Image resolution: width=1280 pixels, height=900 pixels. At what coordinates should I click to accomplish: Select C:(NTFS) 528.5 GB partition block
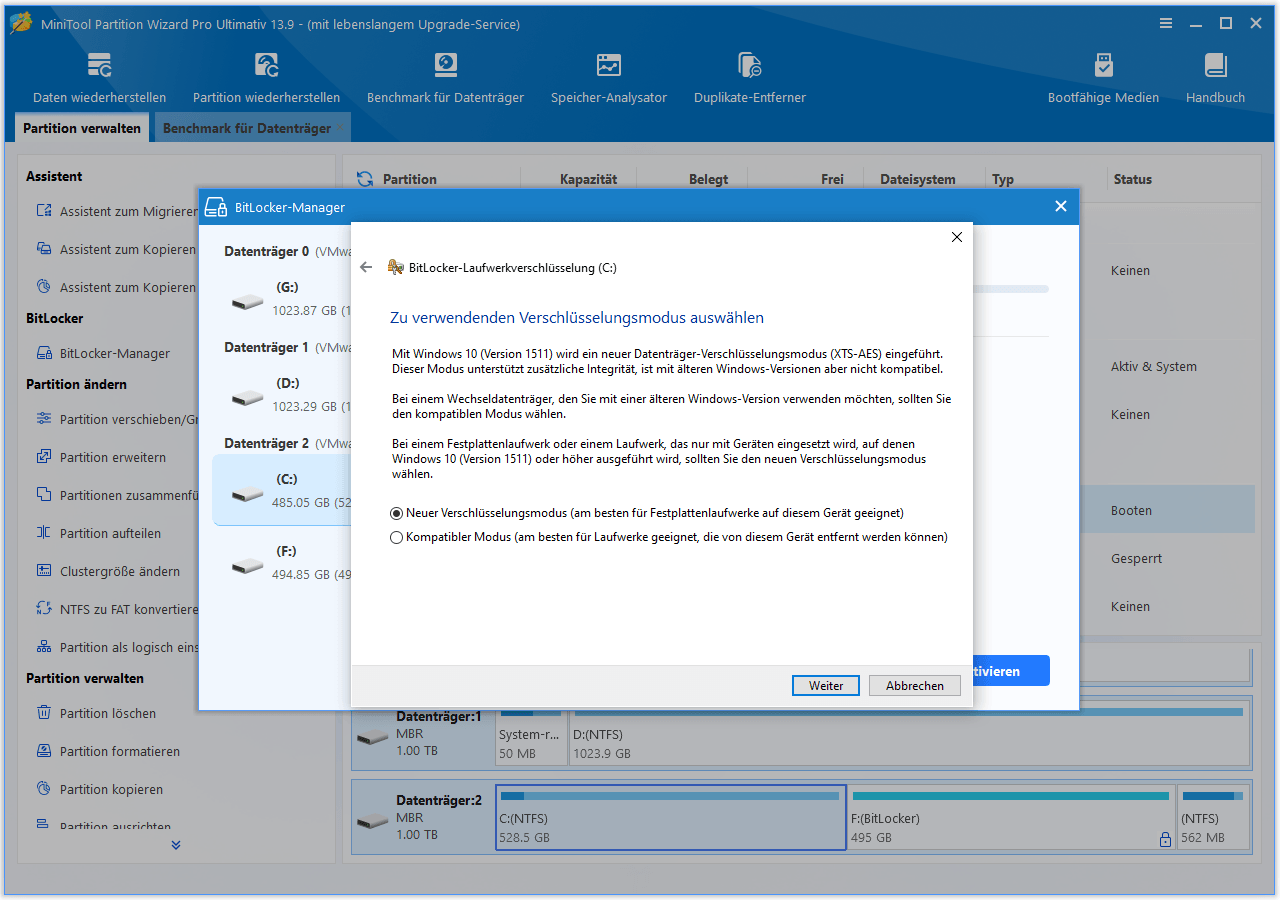pyautogui.click(x=671, y=817)
